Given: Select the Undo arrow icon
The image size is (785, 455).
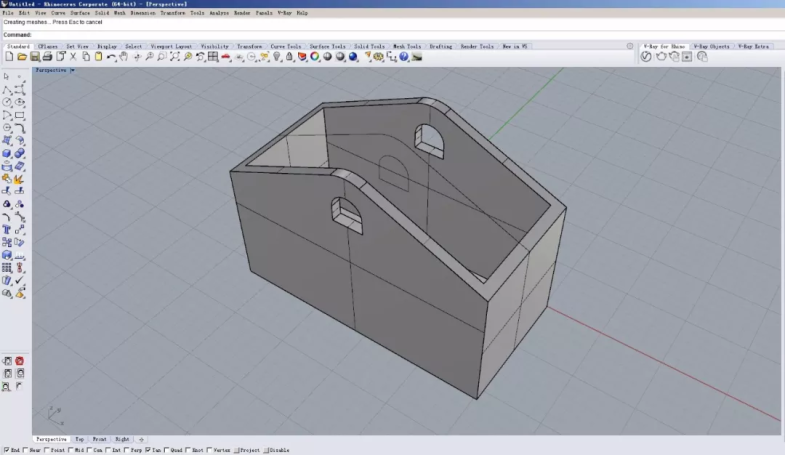Looking at the screenshot, I should [x=111, y=57].
